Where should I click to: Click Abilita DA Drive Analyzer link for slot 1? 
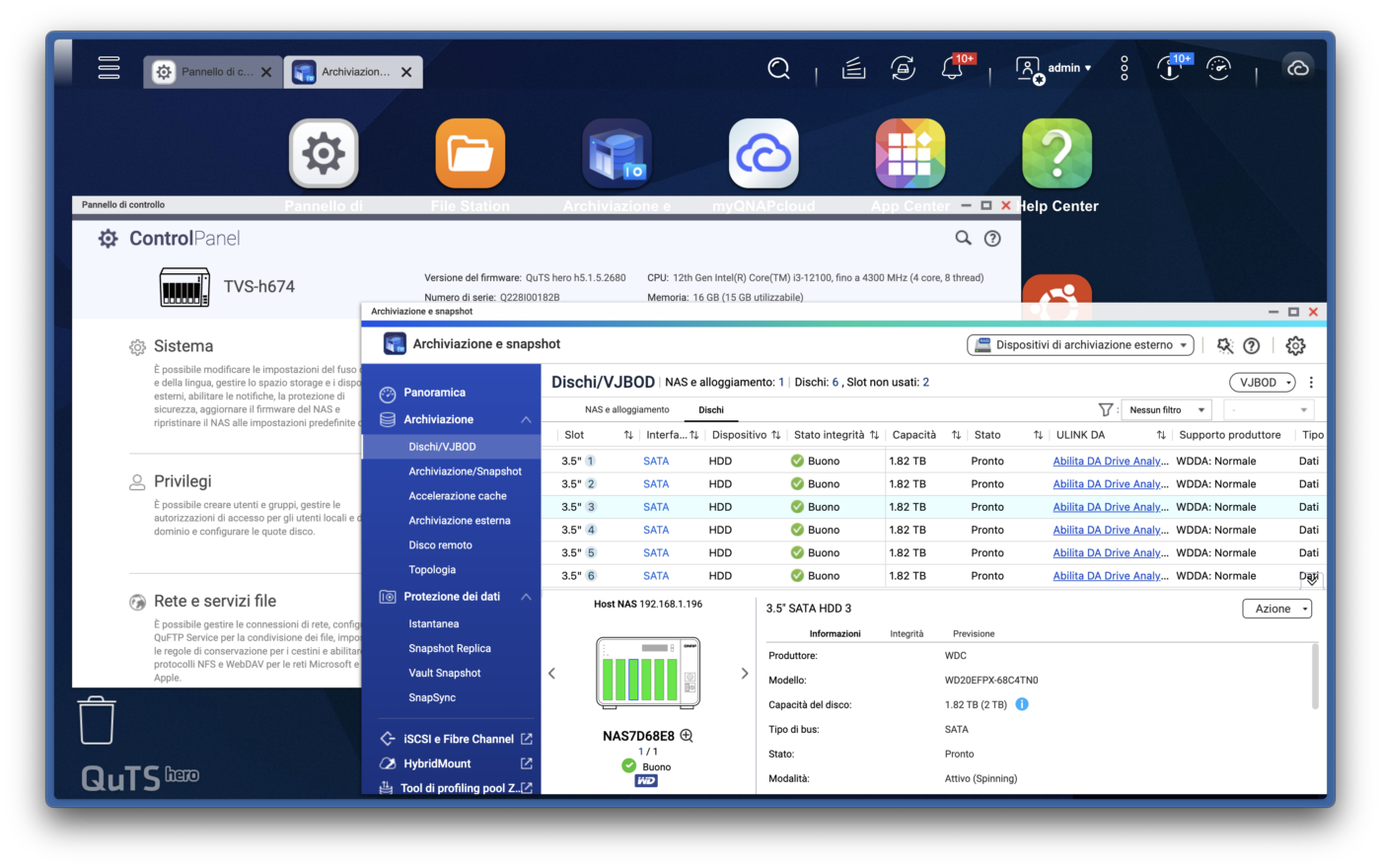click(x=1111, y=461)
